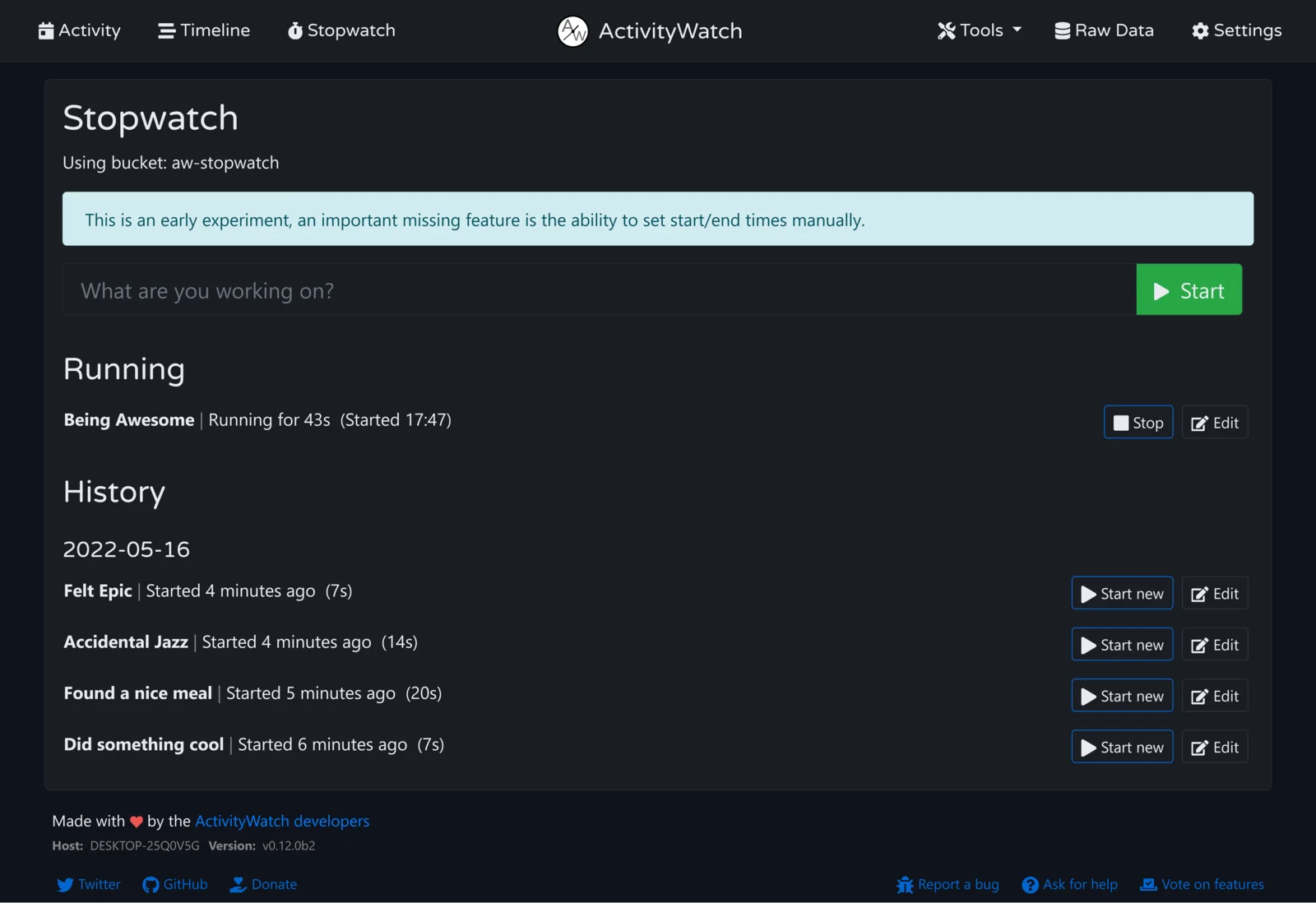Click the green Start button
1316x903 pixels.
click(x=1189, y=290)
